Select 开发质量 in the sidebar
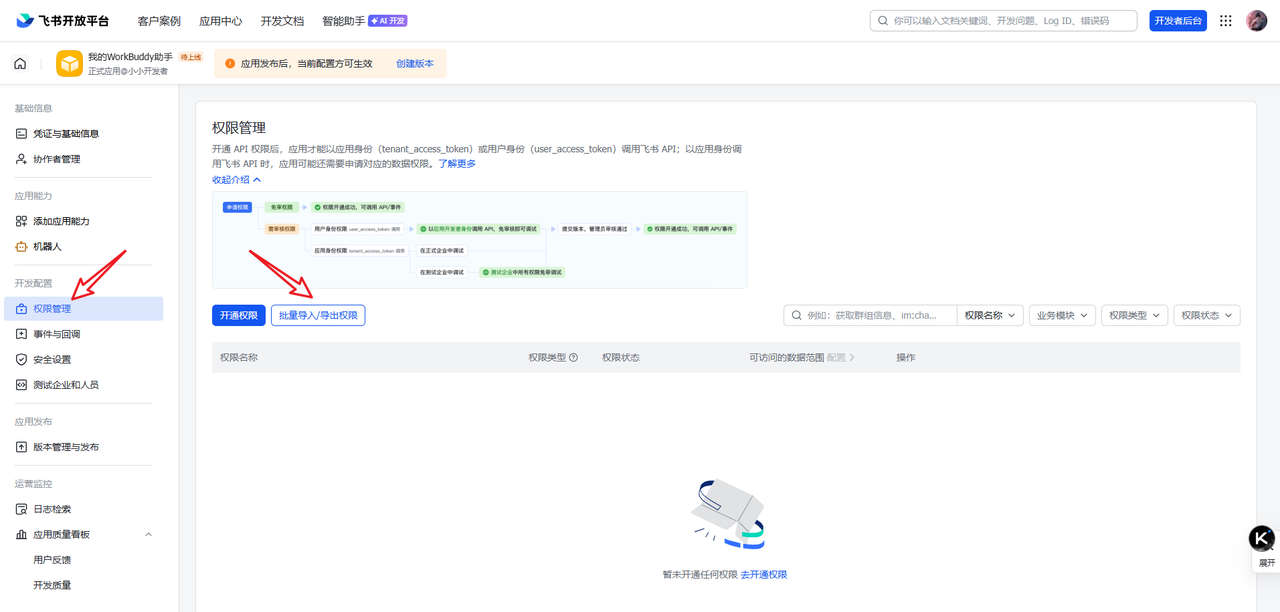Image resolution: width=1280 pixels, height=612 pixels. tap(52, 585)
